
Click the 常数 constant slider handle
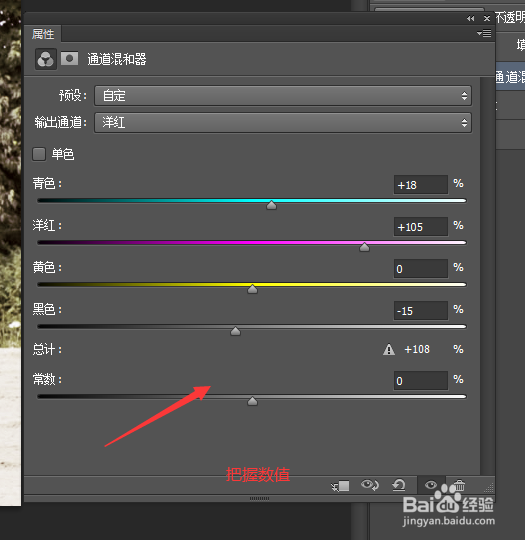(253, 401)
